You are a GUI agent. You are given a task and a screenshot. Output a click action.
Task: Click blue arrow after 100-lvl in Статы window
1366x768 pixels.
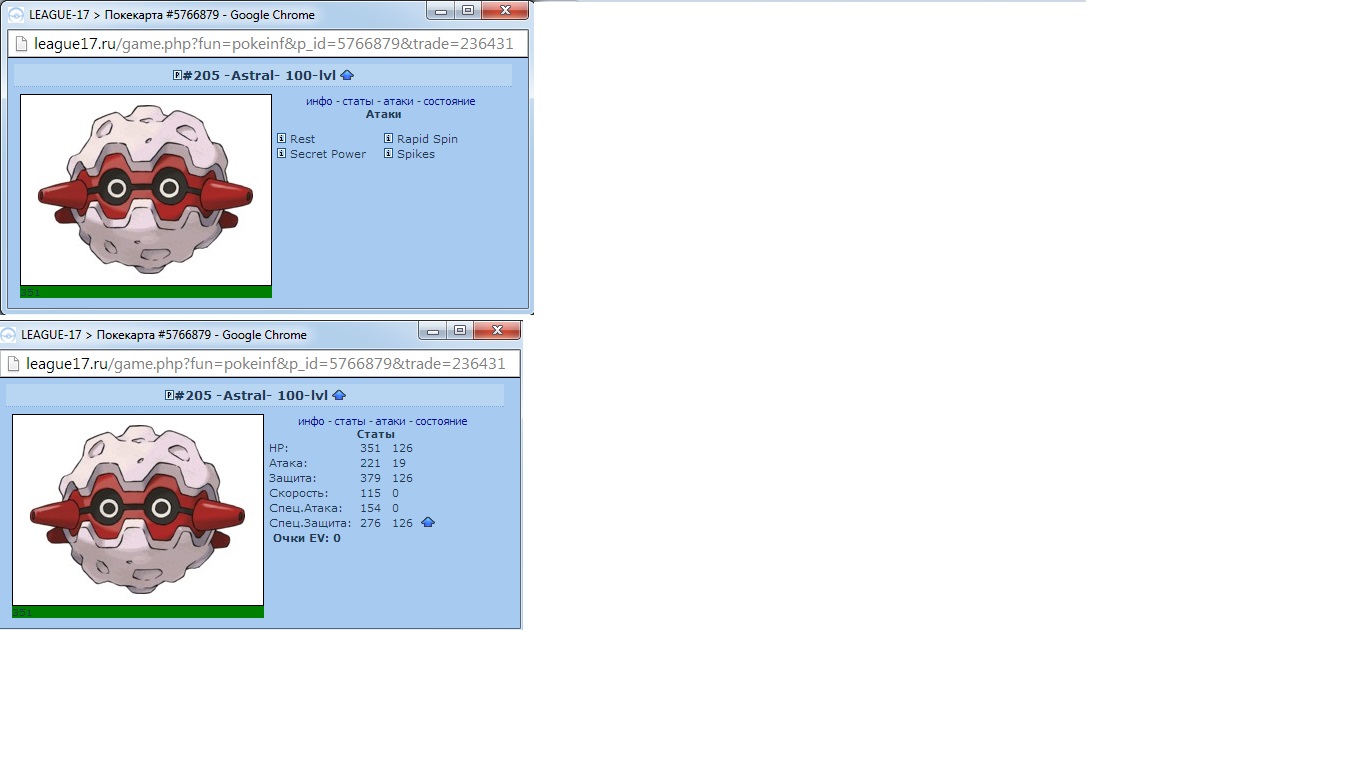coord(339,395)
